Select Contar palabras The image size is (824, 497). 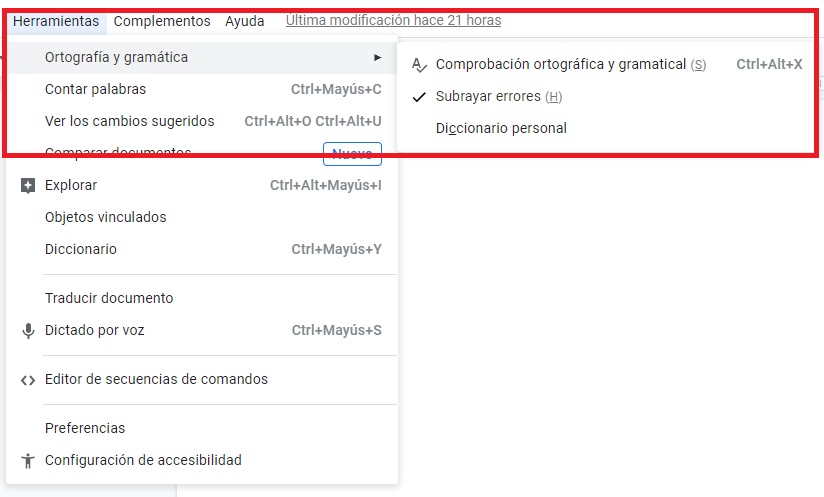point(95,90)
